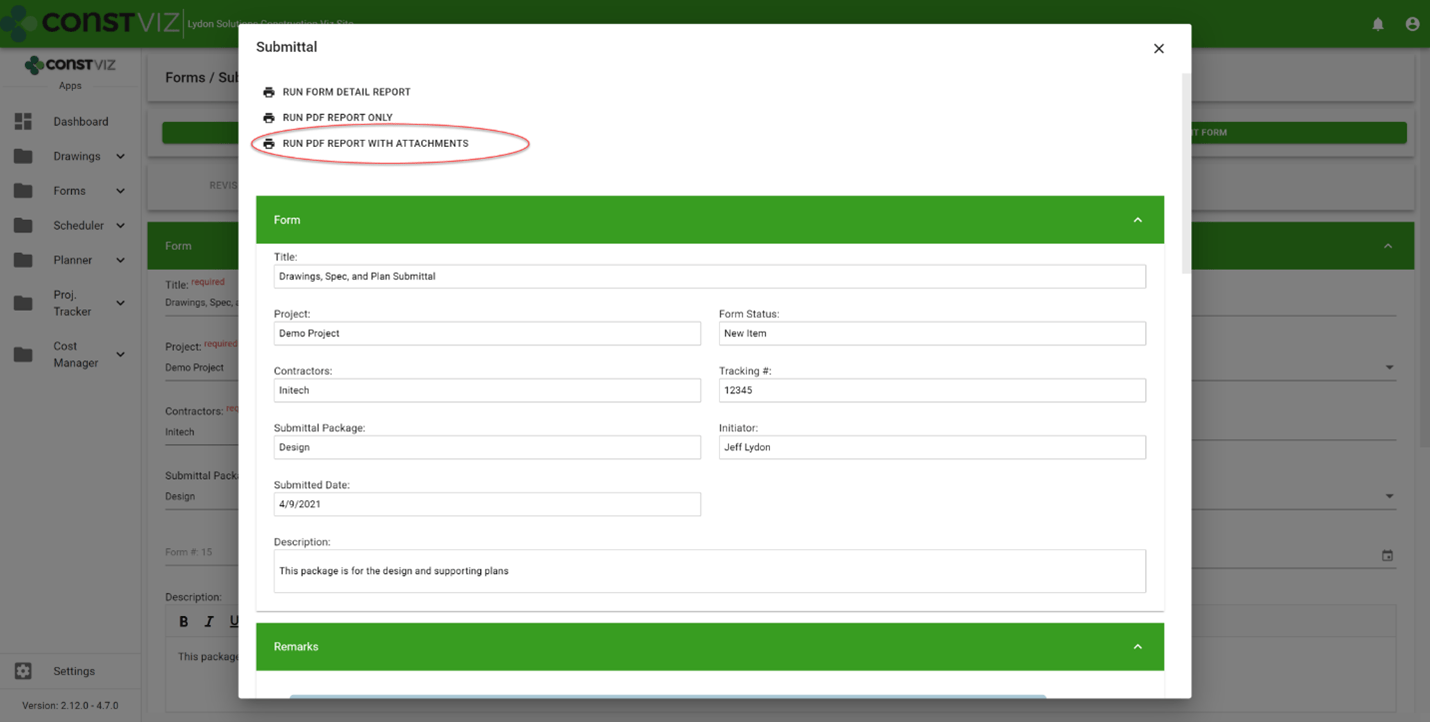Viewport: 1430px width, 722px height.
Task: Click printer icon beside Run PDF Report Only
Action: 268,118
